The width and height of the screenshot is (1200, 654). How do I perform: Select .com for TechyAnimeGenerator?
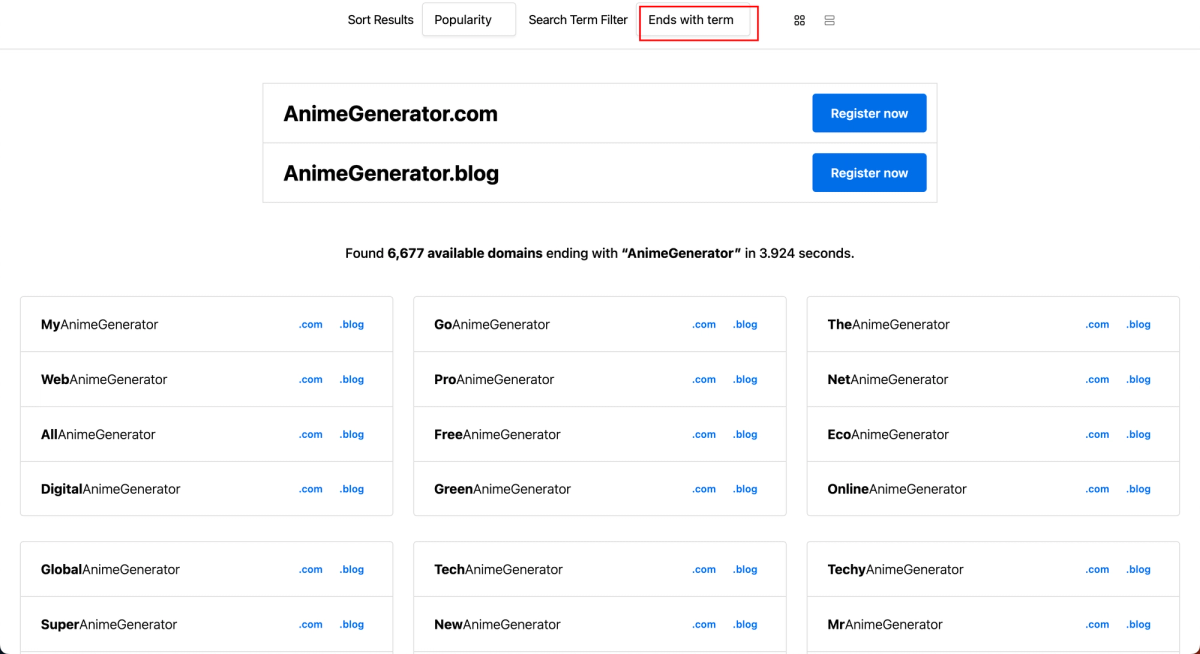tap(1098, 570)
